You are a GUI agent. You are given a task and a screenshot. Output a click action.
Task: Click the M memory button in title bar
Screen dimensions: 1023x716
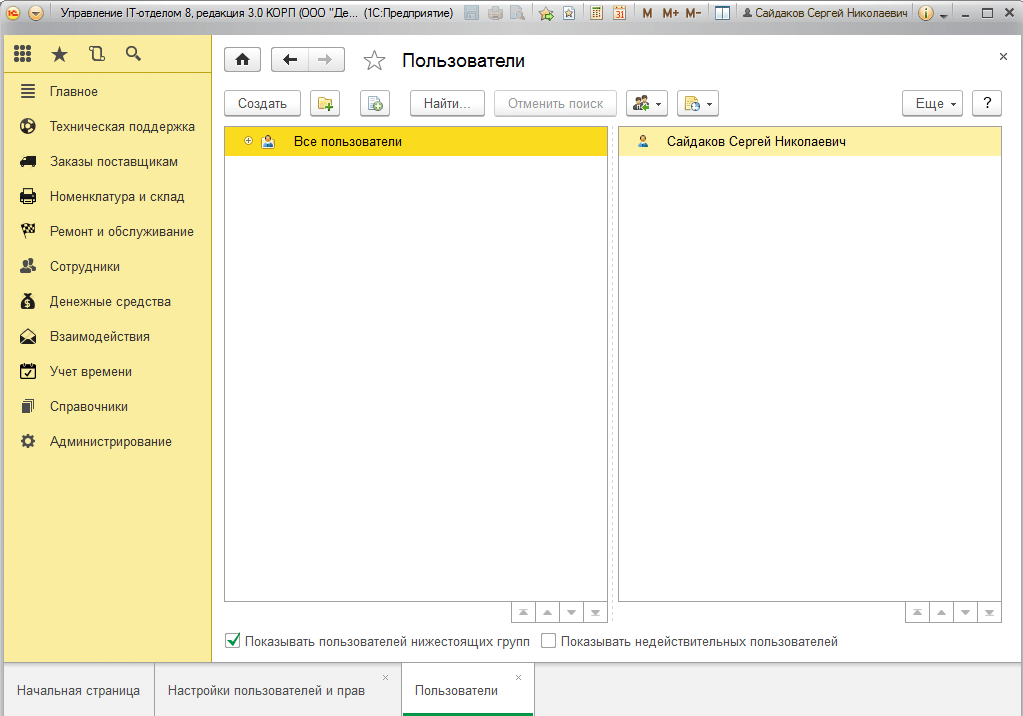tap(647, 12)
